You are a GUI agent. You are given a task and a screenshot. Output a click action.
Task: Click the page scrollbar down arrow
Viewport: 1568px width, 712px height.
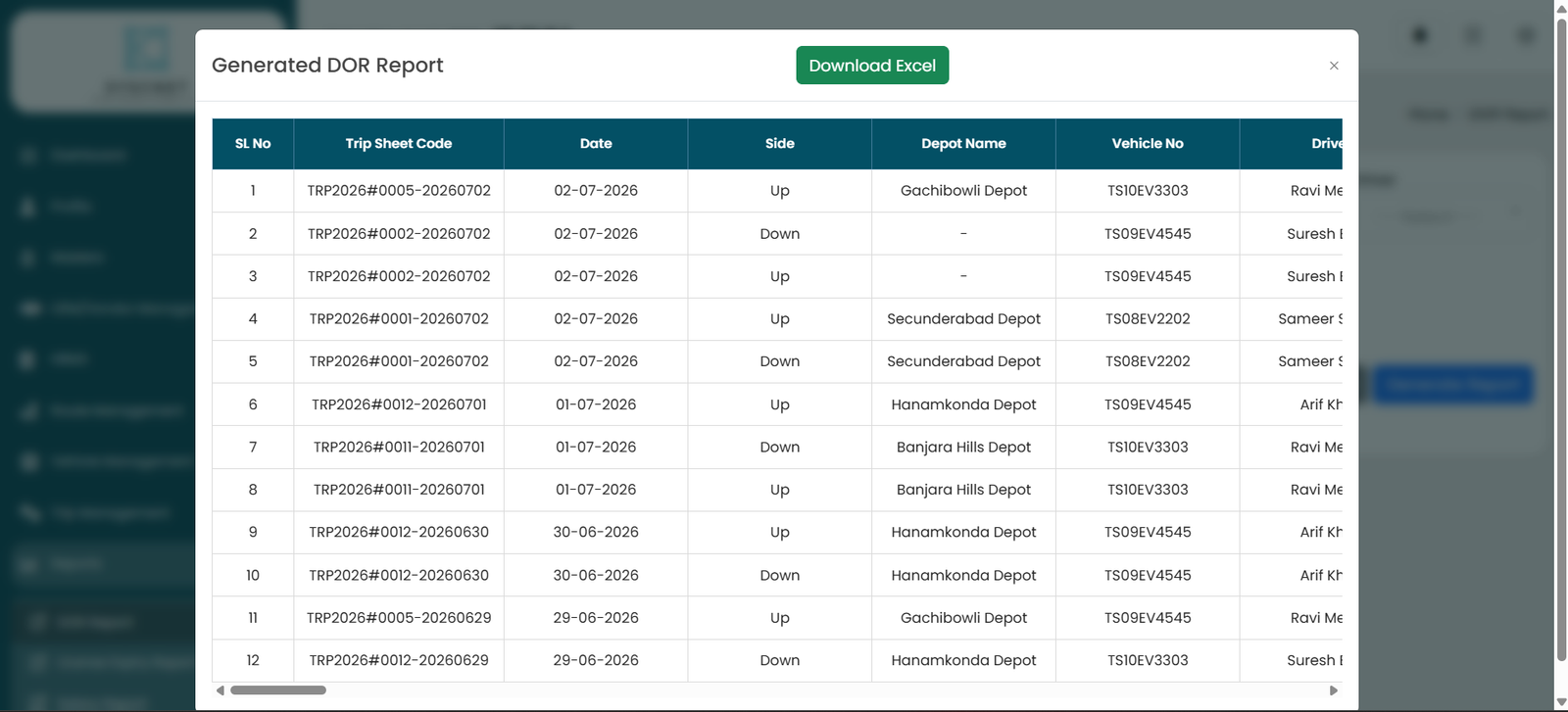tap(1561, 703)
